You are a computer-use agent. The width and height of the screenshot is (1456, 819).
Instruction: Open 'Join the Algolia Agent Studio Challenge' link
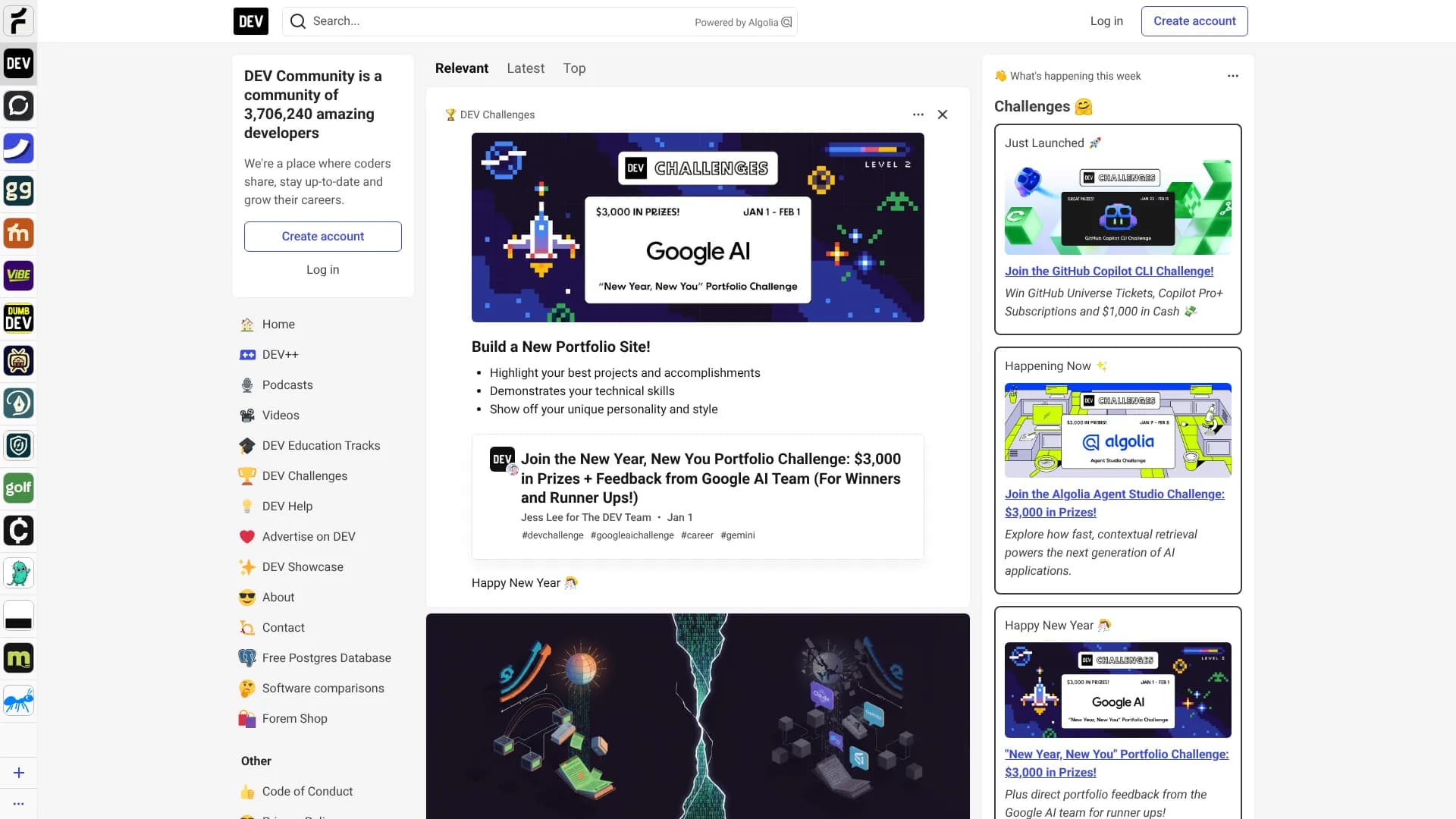[x=1115, y=504]
